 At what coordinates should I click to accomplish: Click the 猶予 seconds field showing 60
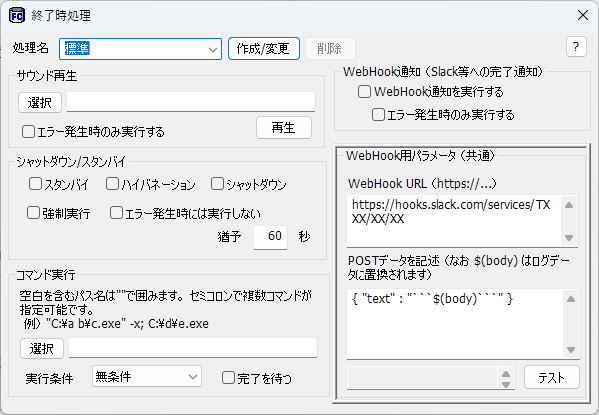click(270, 237)
